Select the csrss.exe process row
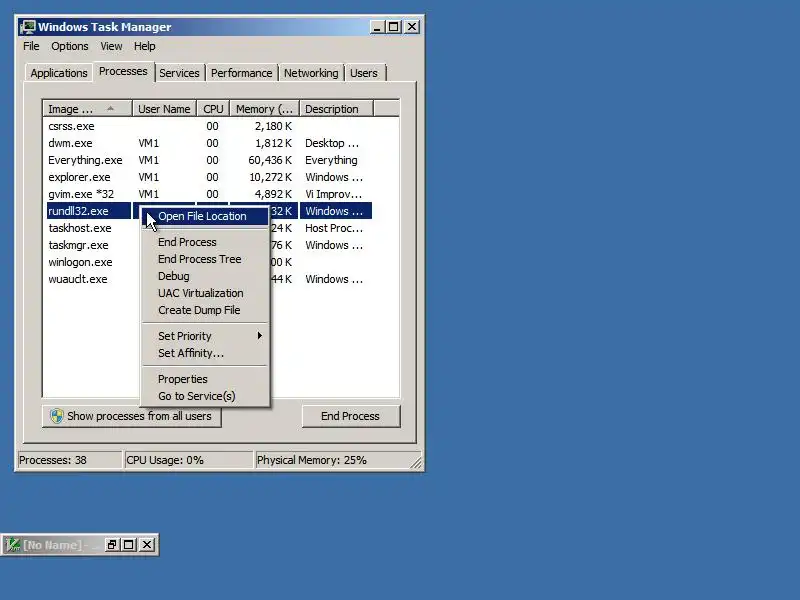The image size is (800, 600). (209, 126)
